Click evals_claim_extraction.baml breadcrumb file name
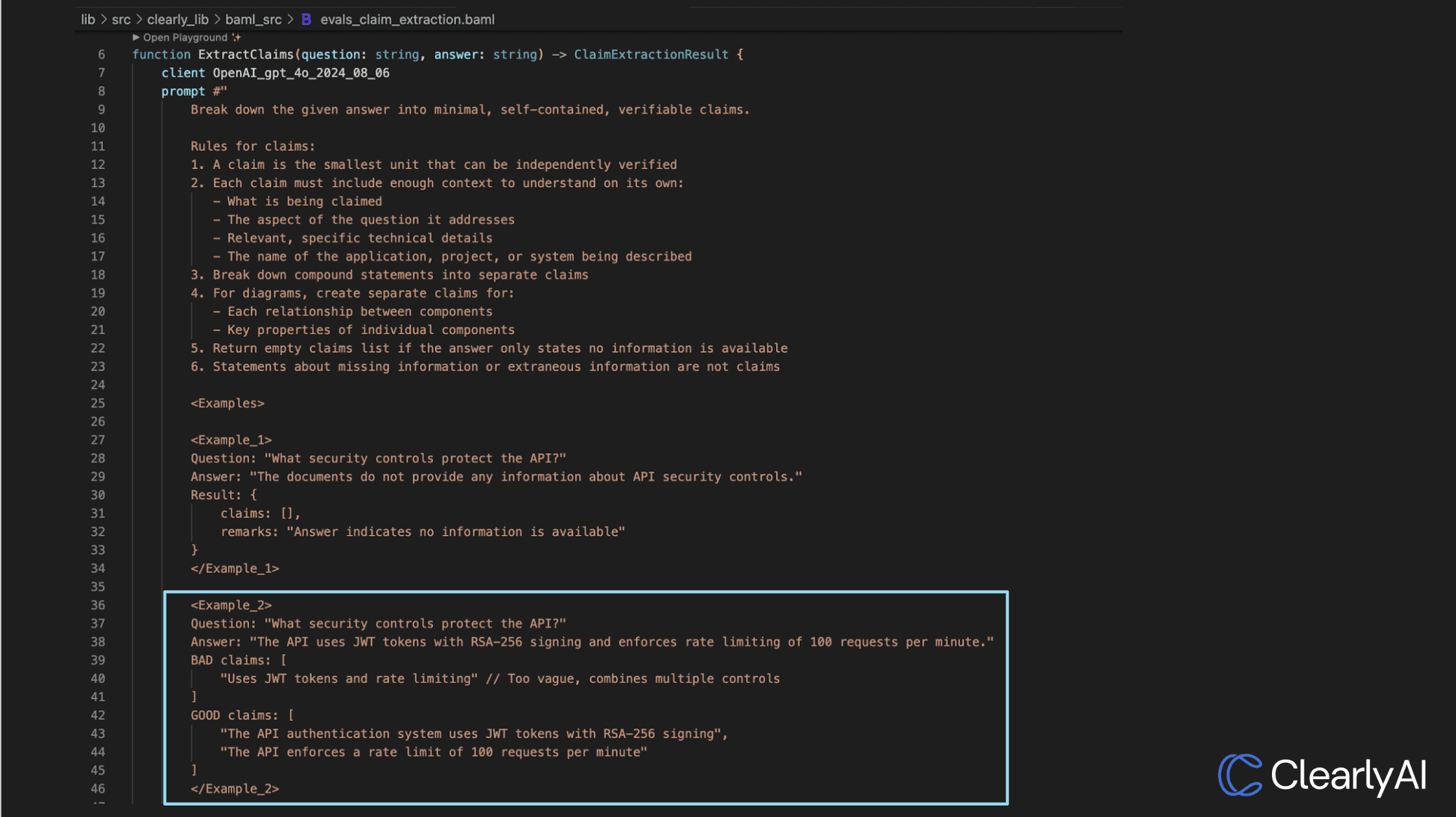The height and width of the screenshot is (817, 1456). tap(407, 20)
